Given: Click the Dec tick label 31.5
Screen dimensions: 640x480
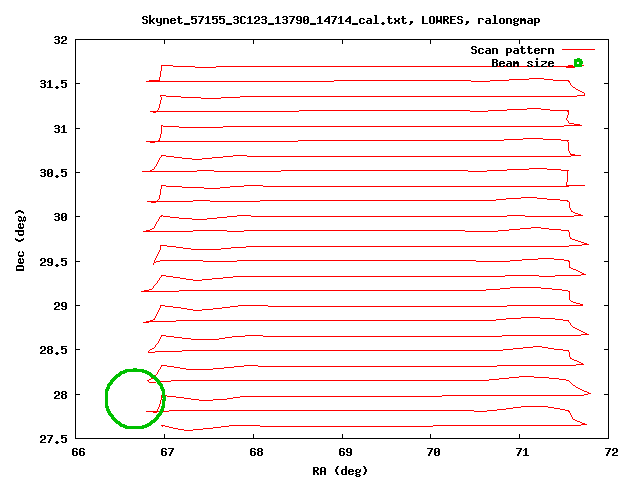Looking at the screenshot, I should [53, 84].
